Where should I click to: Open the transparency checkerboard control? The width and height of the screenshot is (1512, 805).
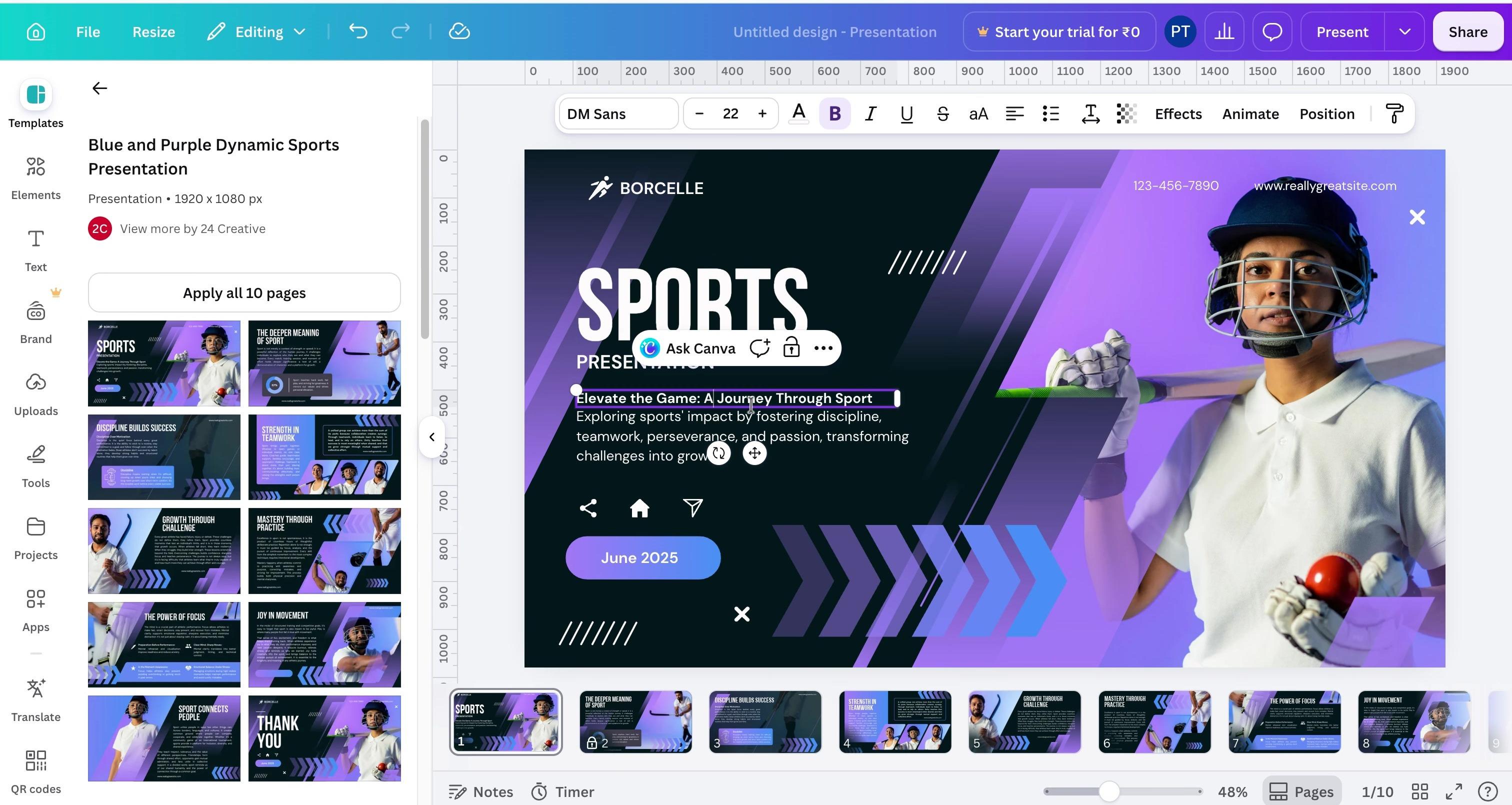tap(1126, 114)
